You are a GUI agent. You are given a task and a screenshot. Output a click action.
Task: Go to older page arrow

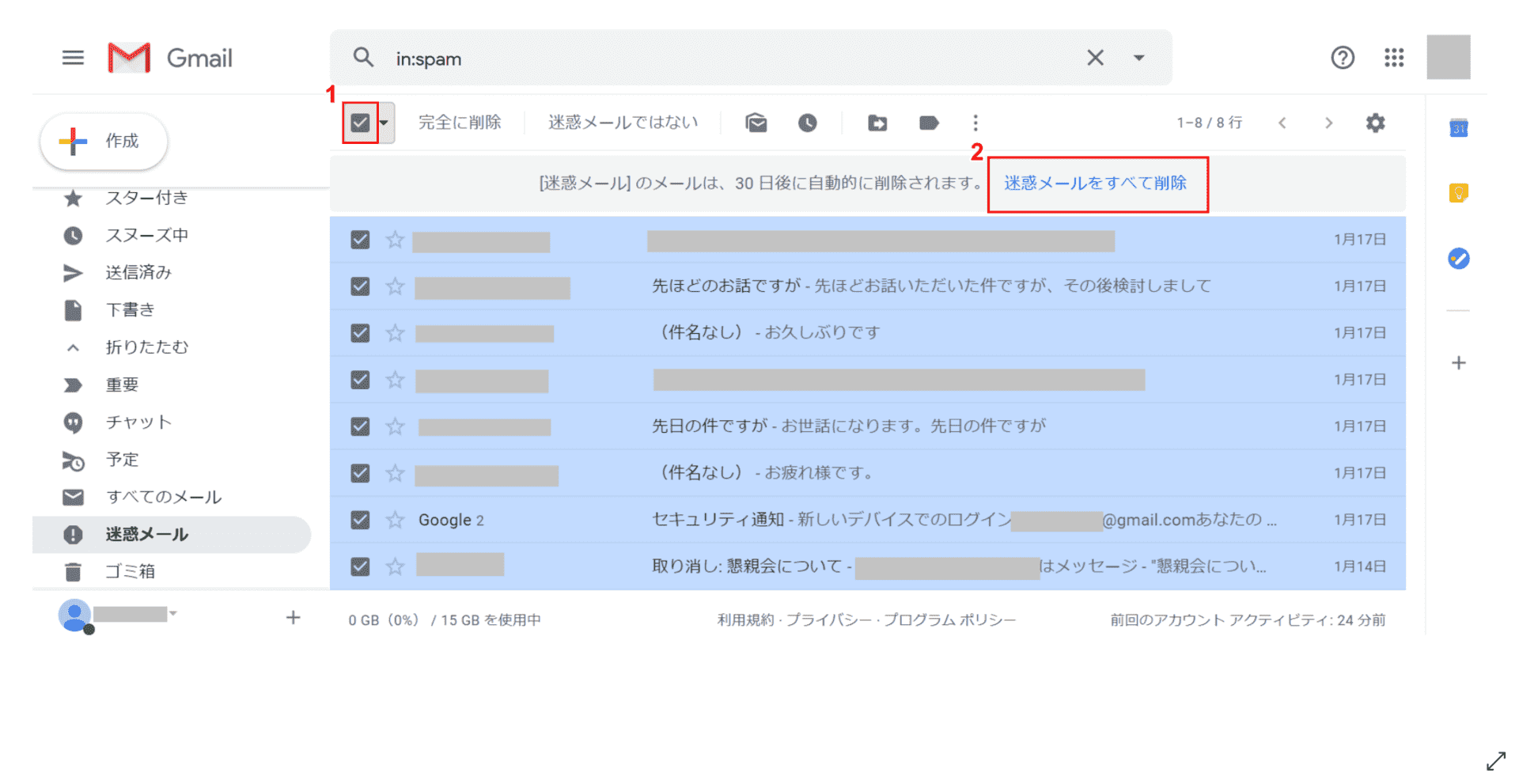click(1329, 123)
